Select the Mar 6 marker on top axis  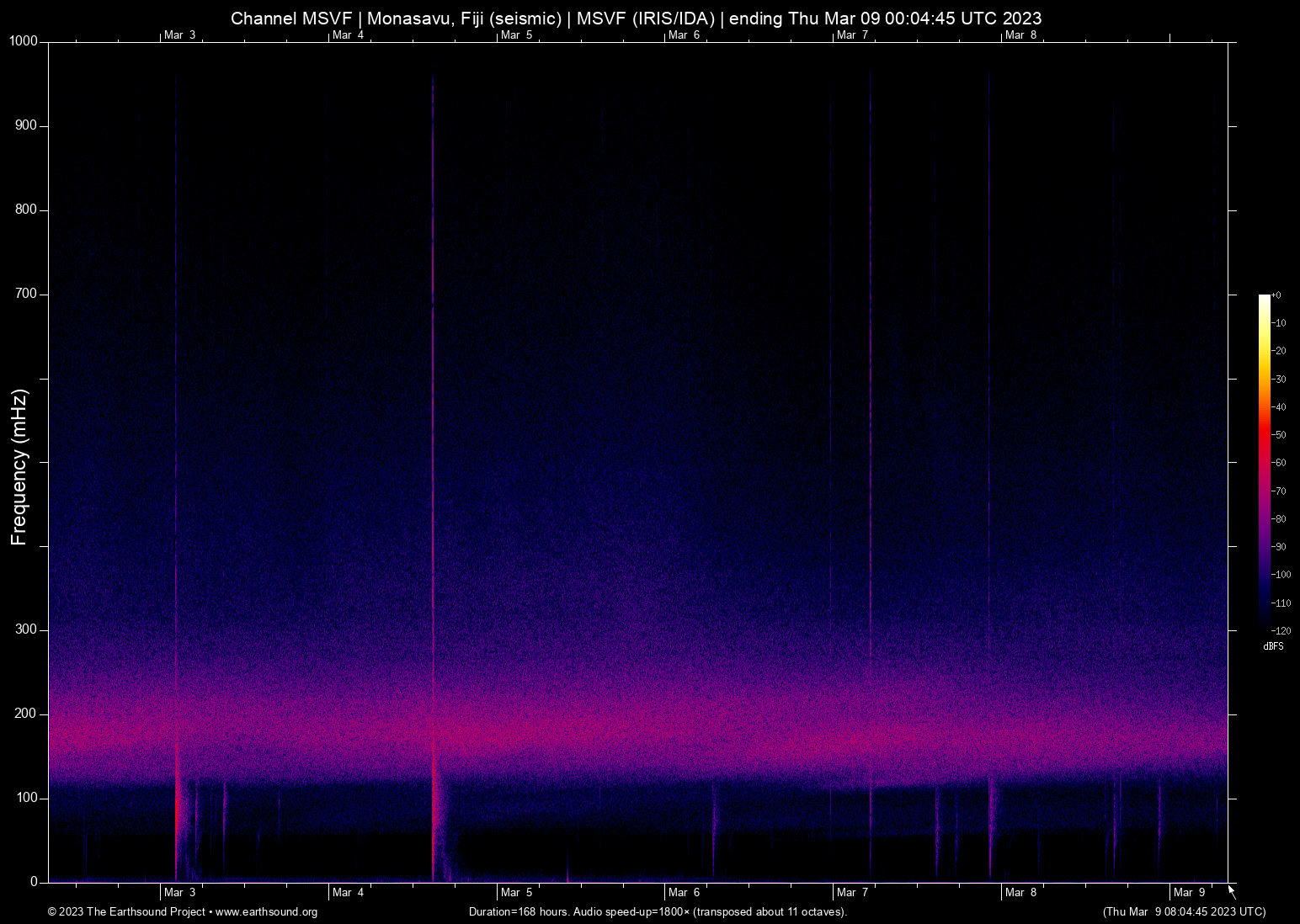(x=685, y=35)
